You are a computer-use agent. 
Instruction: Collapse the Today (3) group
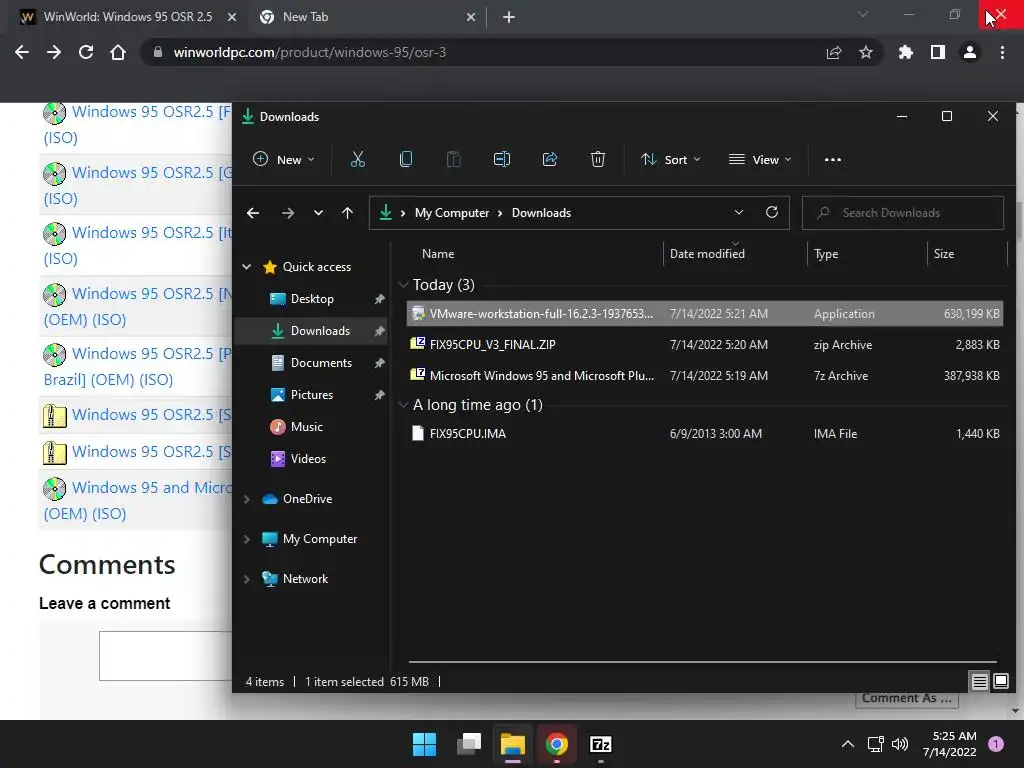pos(403,284)
